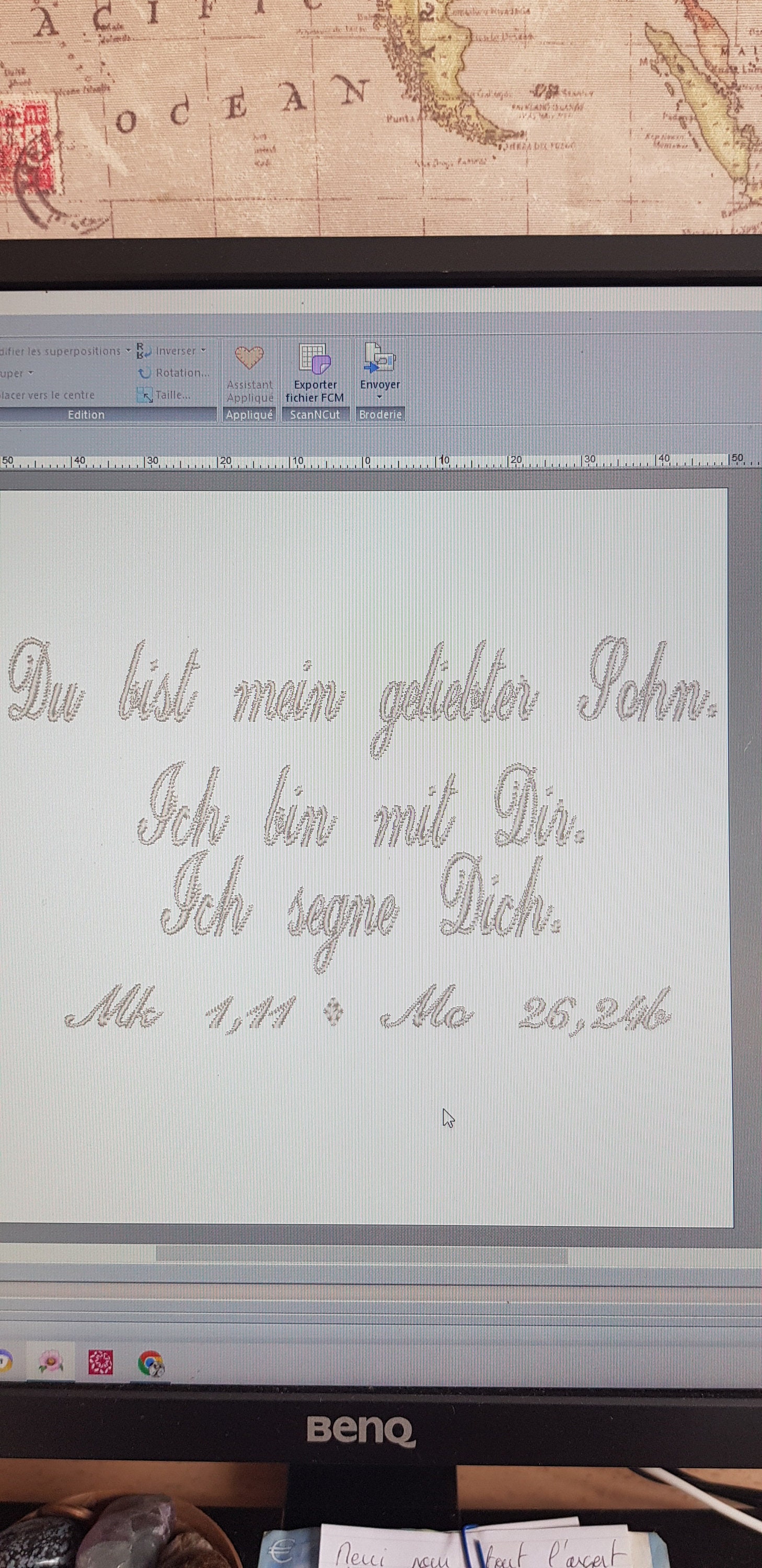The image size is (762, 1568).
Task: Click the Taille... text label
Action: tap(173, 395)
